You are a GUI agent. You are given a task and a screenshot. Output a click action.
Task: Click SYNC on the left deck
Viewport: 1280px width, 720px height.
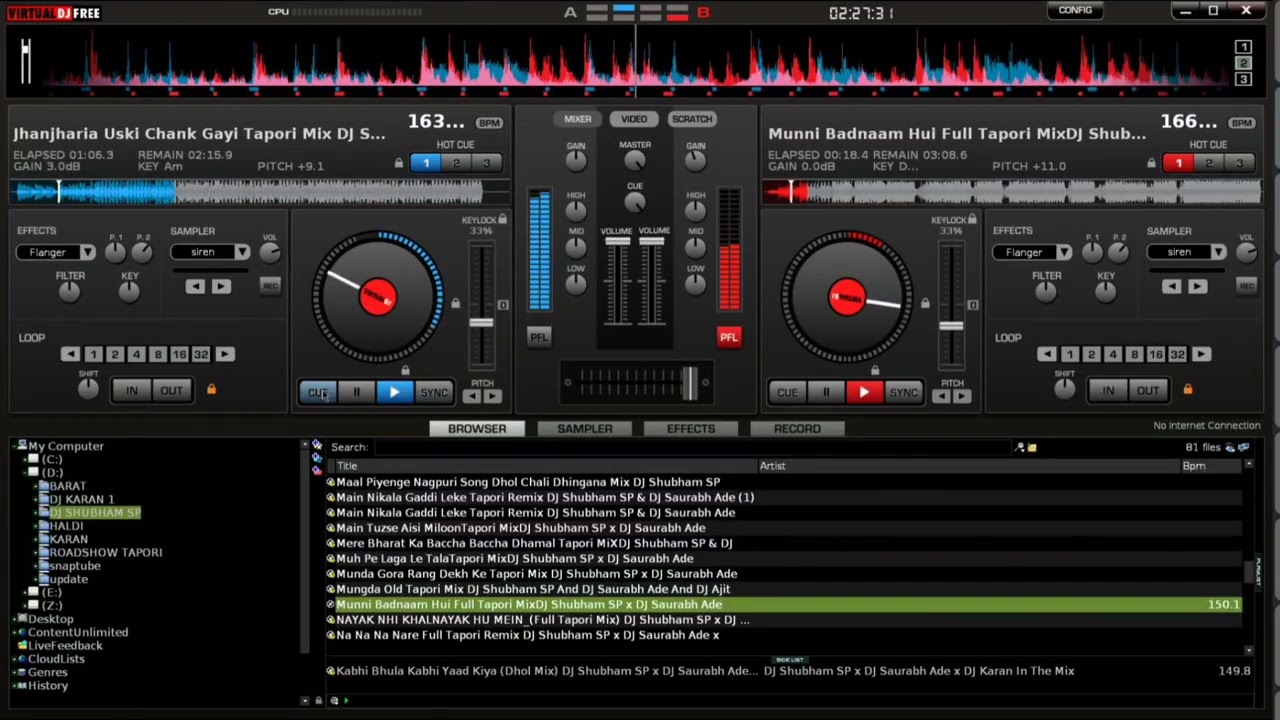(x=434, y=393)
